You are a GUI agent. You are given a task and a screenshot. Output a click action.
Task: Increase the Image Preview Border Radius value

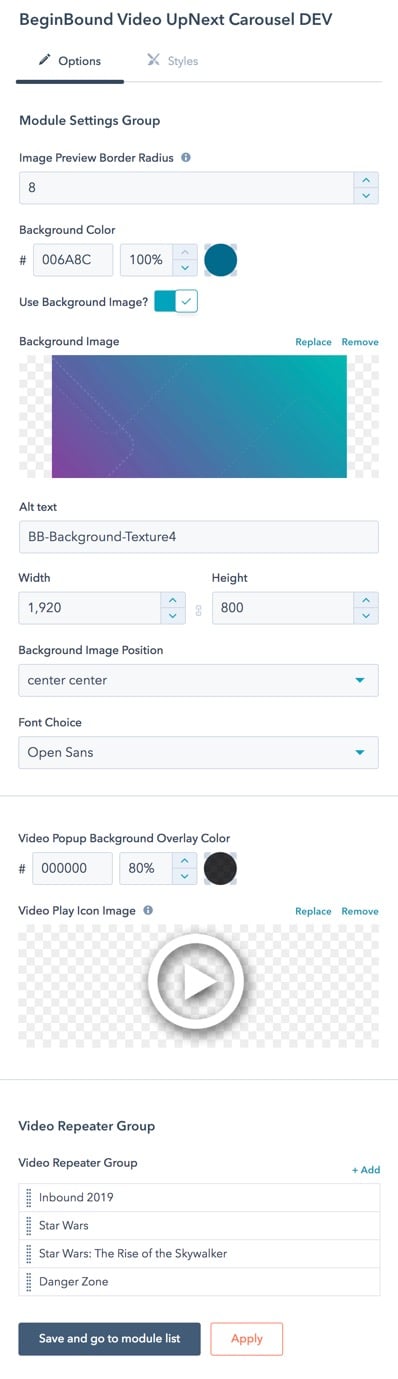click(367, 180)
